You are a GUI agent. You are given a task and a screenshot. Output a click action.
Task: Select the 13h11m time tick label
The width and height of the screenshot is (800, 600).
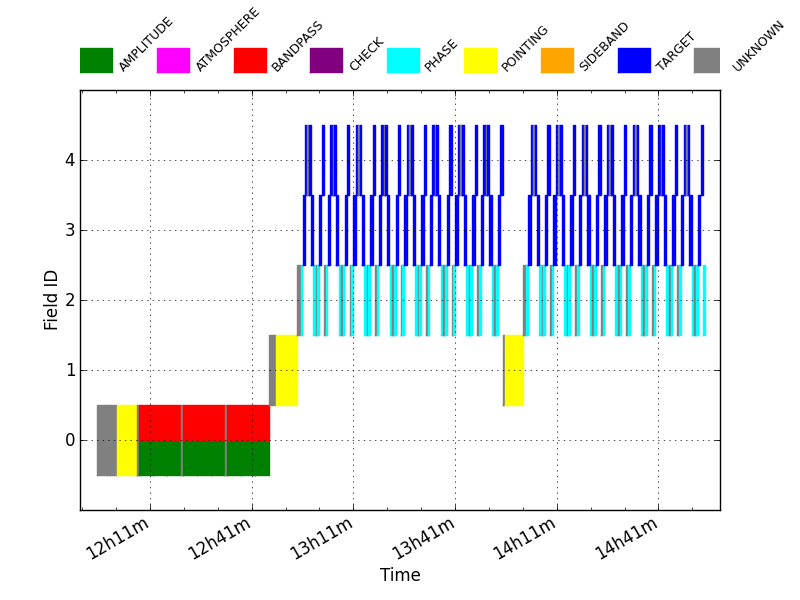[x=322, y=545]
